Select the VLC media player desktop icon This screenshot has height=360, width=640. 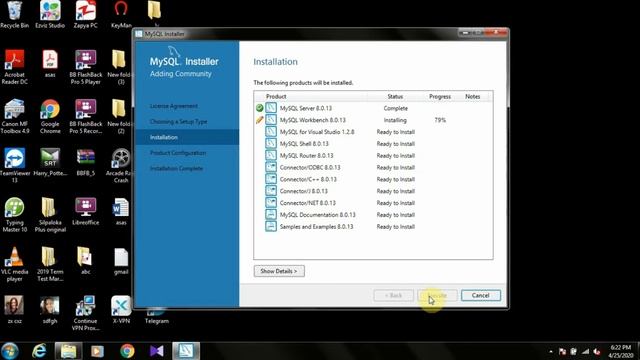15,264
